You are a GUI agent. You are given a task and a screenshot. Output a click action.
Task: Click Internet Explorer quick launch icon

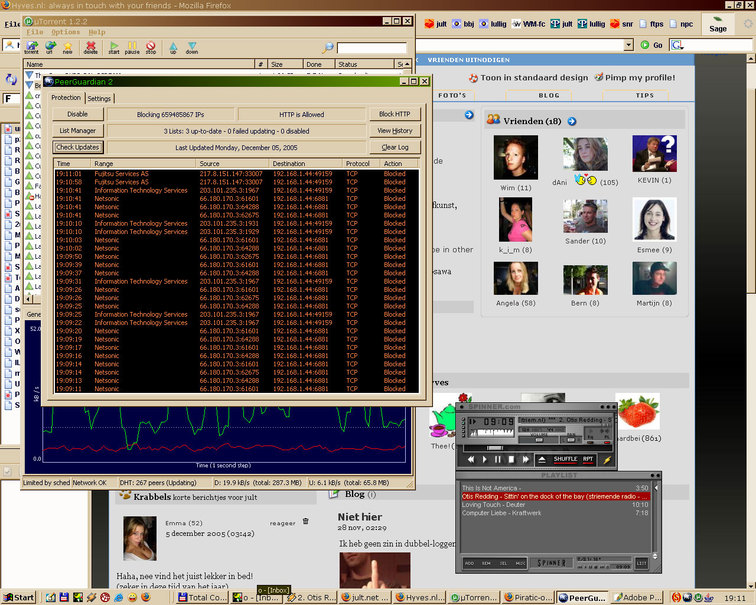[x=119, y=597]
